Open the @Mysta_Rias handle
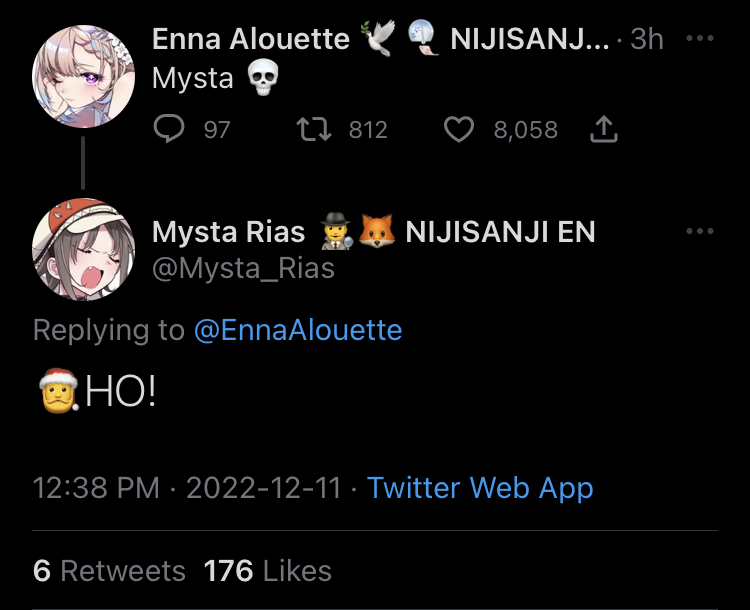This screenshot has height=610, width=750. (x=243, y=268)
